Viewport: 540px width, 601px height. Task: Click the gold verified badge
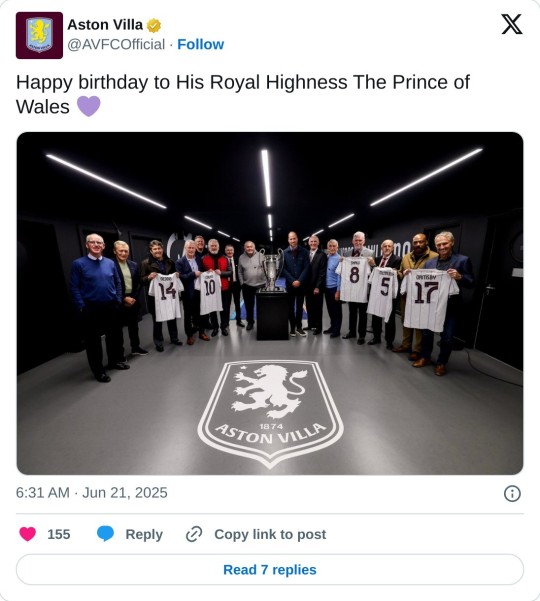pyautogui.click(x=154, y=26)
